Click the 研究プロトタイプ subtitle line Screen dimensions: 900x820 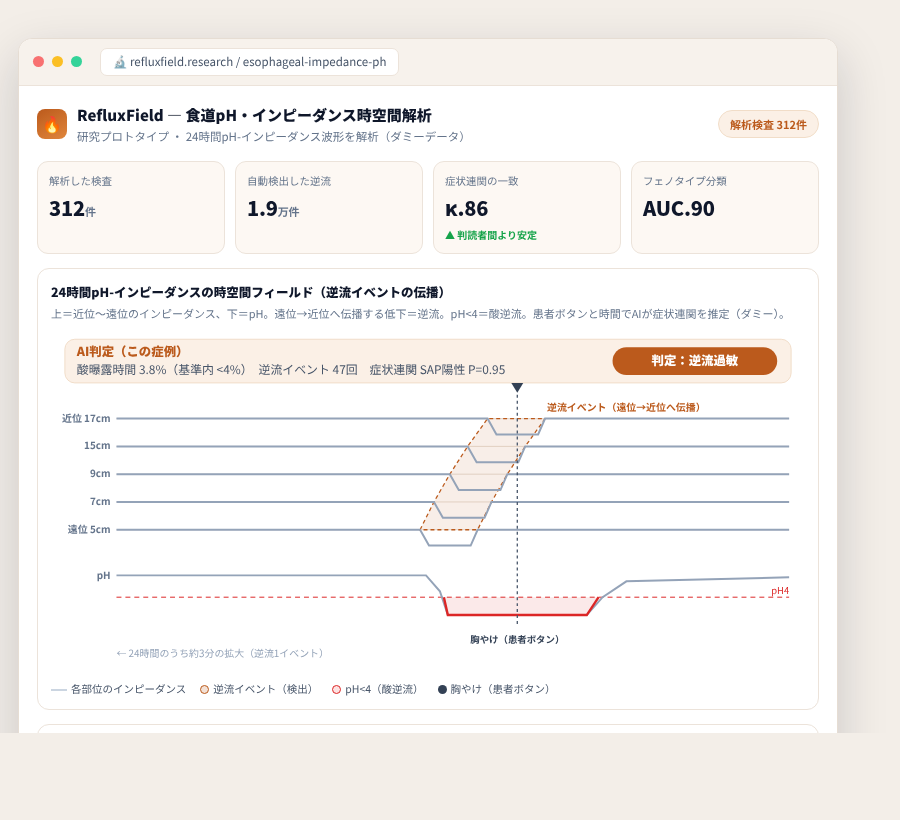point(271,137)
